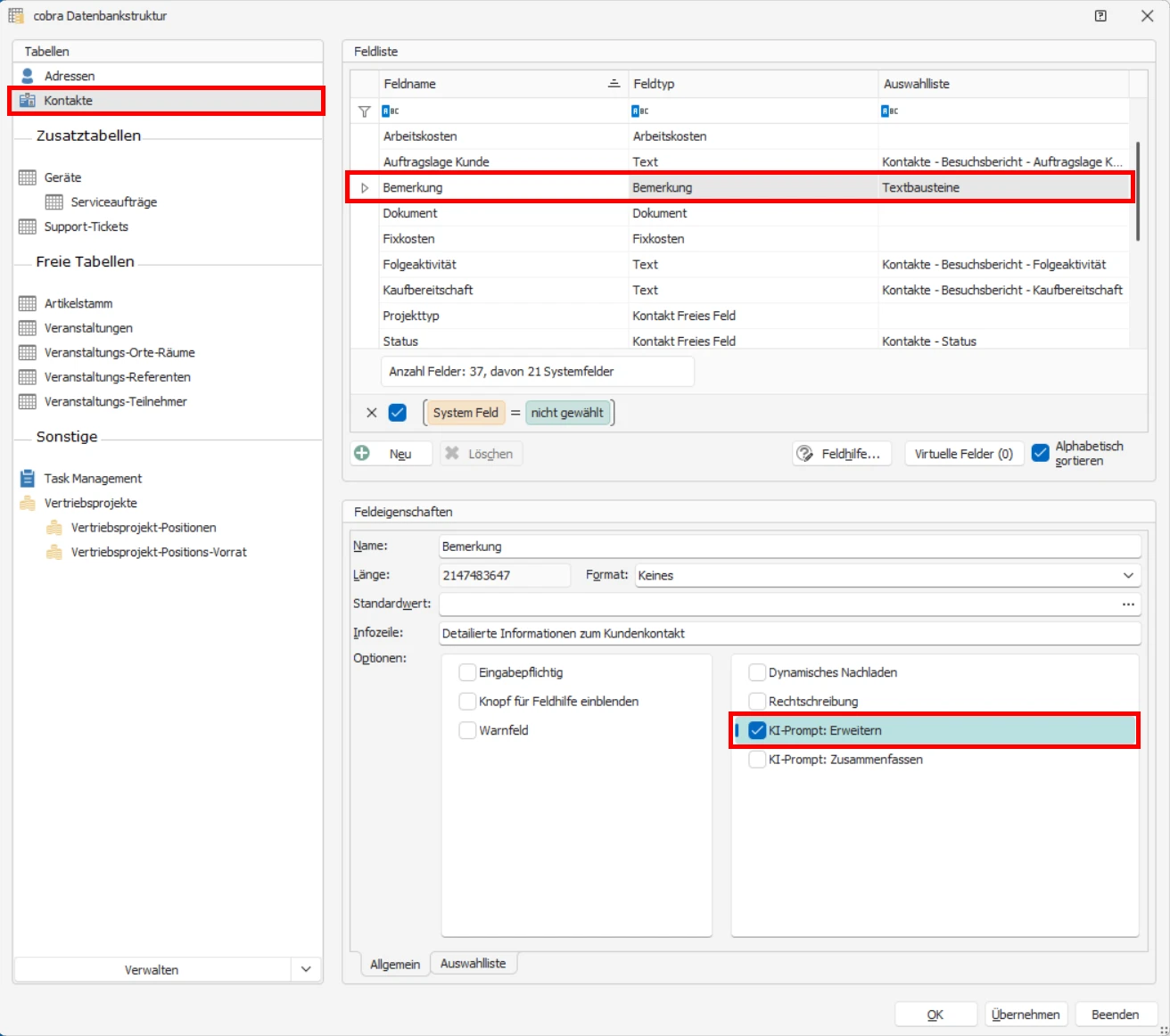Select the Kaufbereitschaft field row
The width and height of the screenshot is (1170, 1036).
[739, 290]
